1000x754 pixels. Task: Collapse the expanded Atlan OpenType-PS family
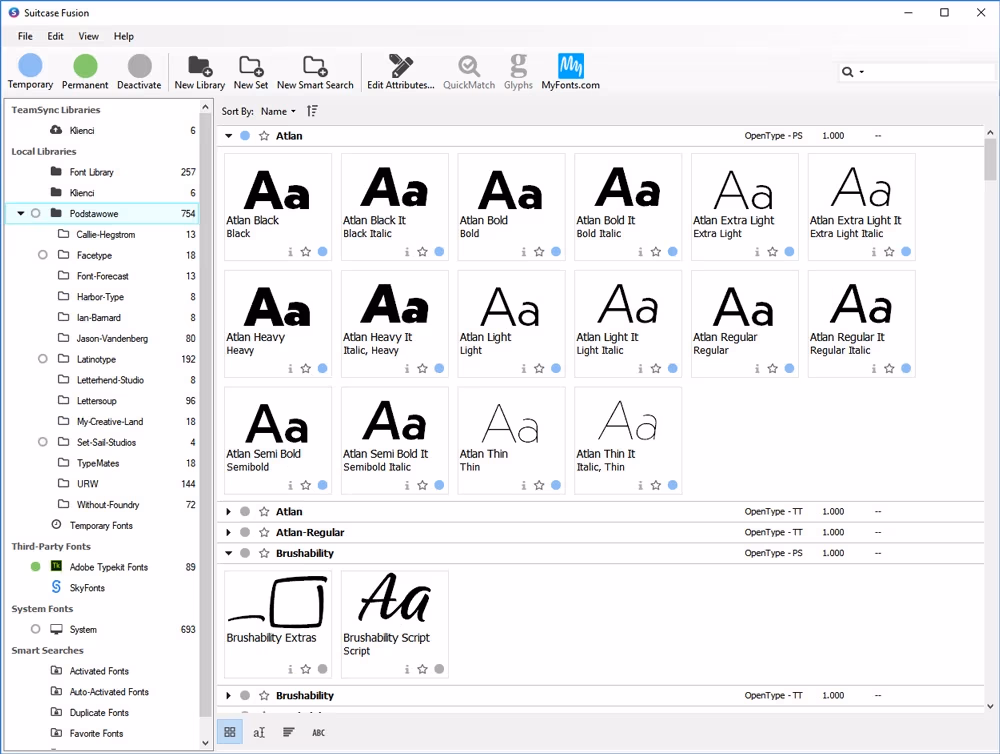pos(228,136)
